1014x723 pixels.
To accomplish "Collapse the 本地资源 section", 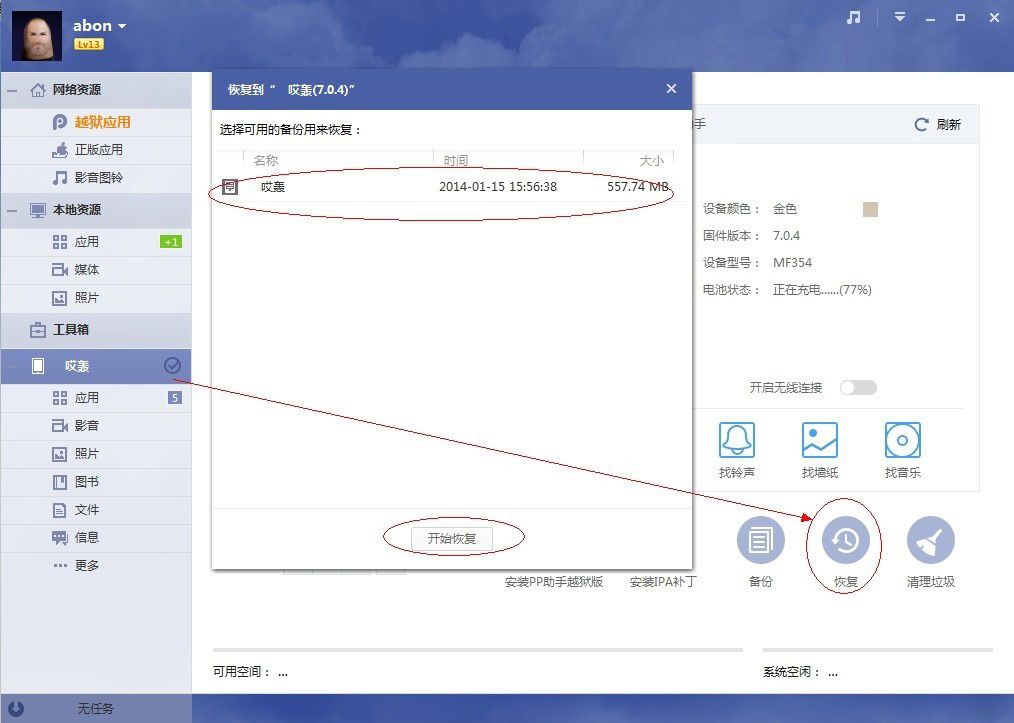I will tap(12, 210).
